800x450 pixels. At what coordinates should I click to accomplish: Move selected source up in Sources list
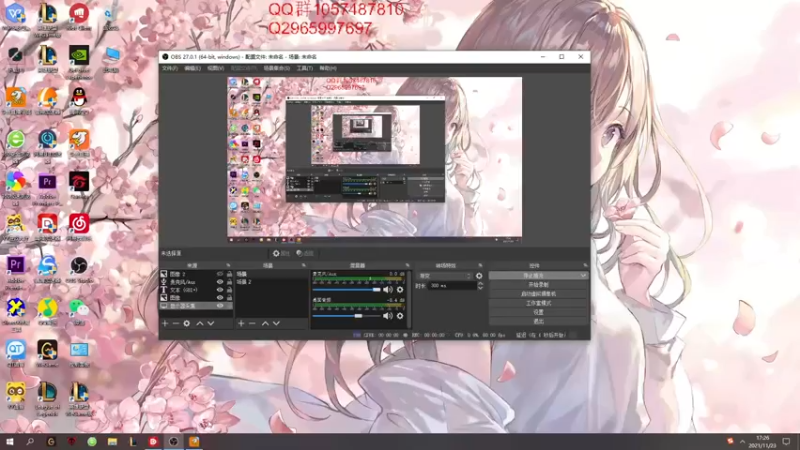coord(200,323)
